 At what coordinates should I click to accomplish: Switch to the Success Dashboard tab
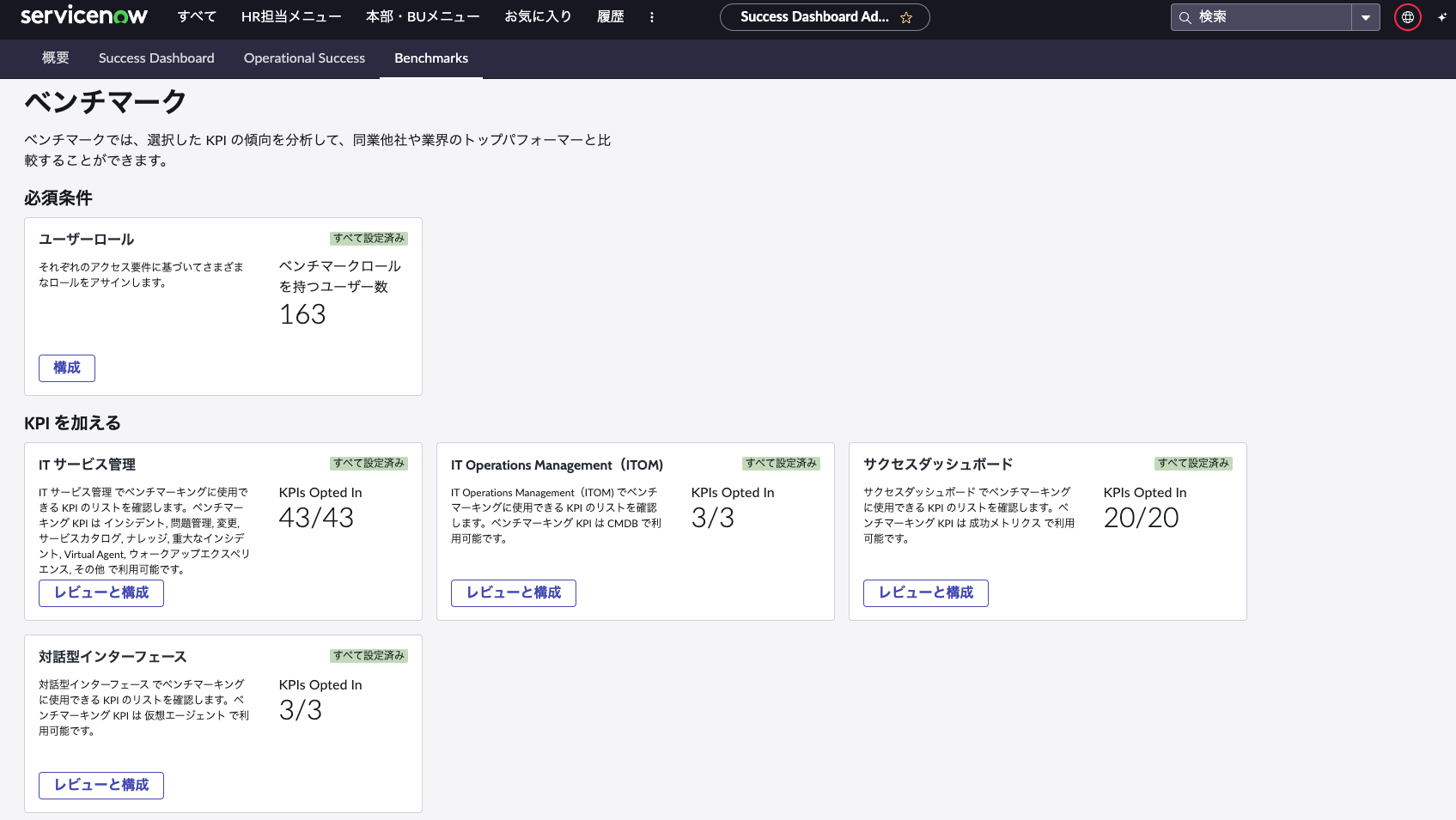pyautogui.click(x=156, y=58)
